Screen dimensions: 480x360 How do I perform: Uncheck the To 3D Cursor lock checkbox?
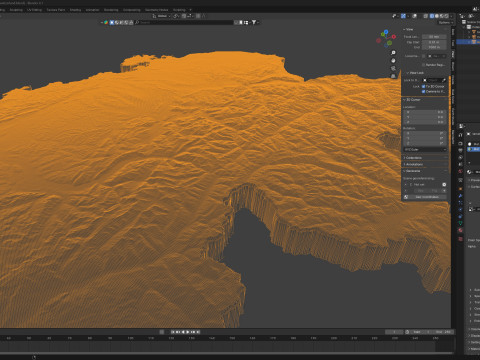click(424, 86)
